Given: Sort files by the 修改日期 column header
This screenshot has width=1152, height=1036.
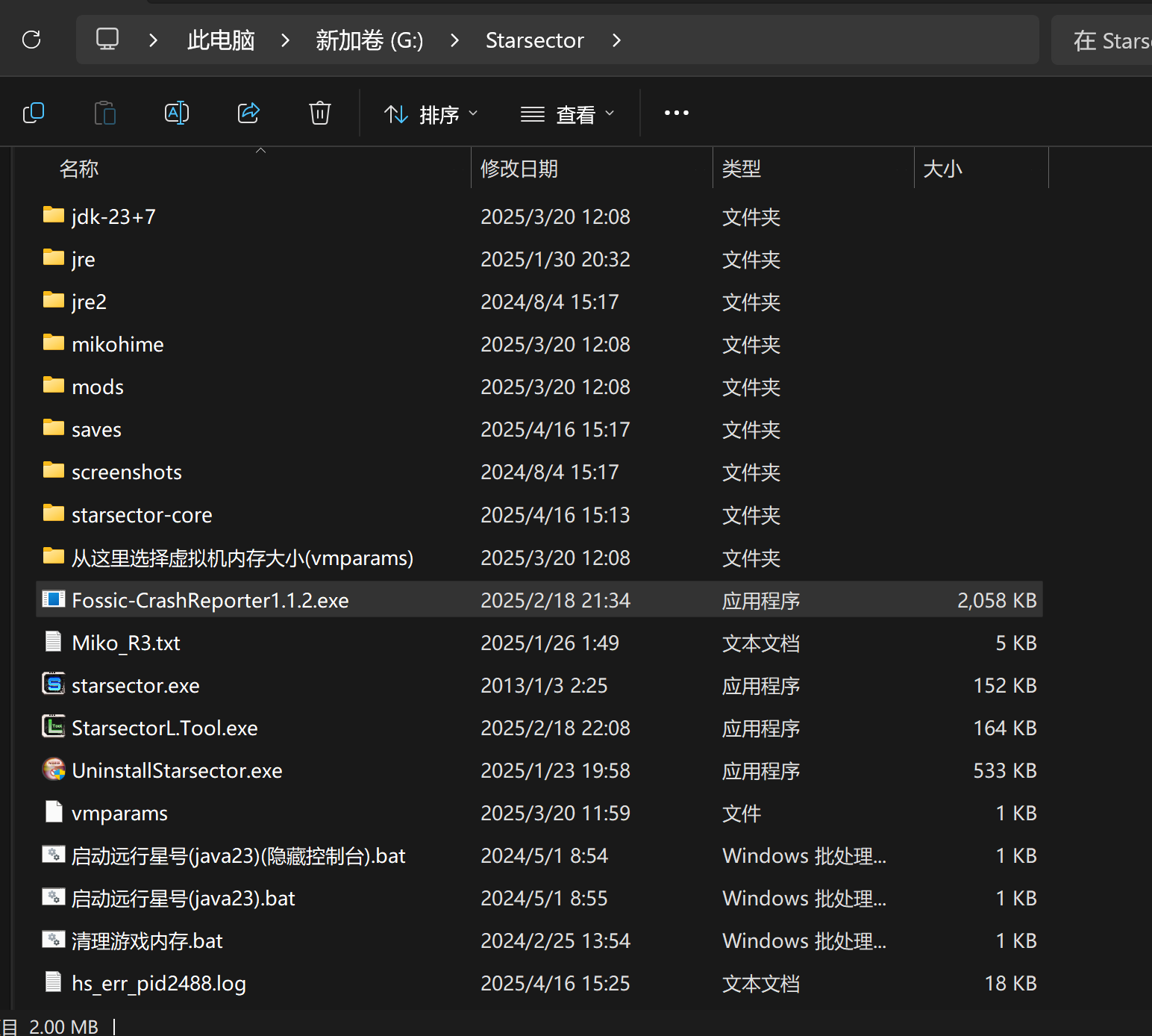Looking at the screenshot, I should [519, 169].
